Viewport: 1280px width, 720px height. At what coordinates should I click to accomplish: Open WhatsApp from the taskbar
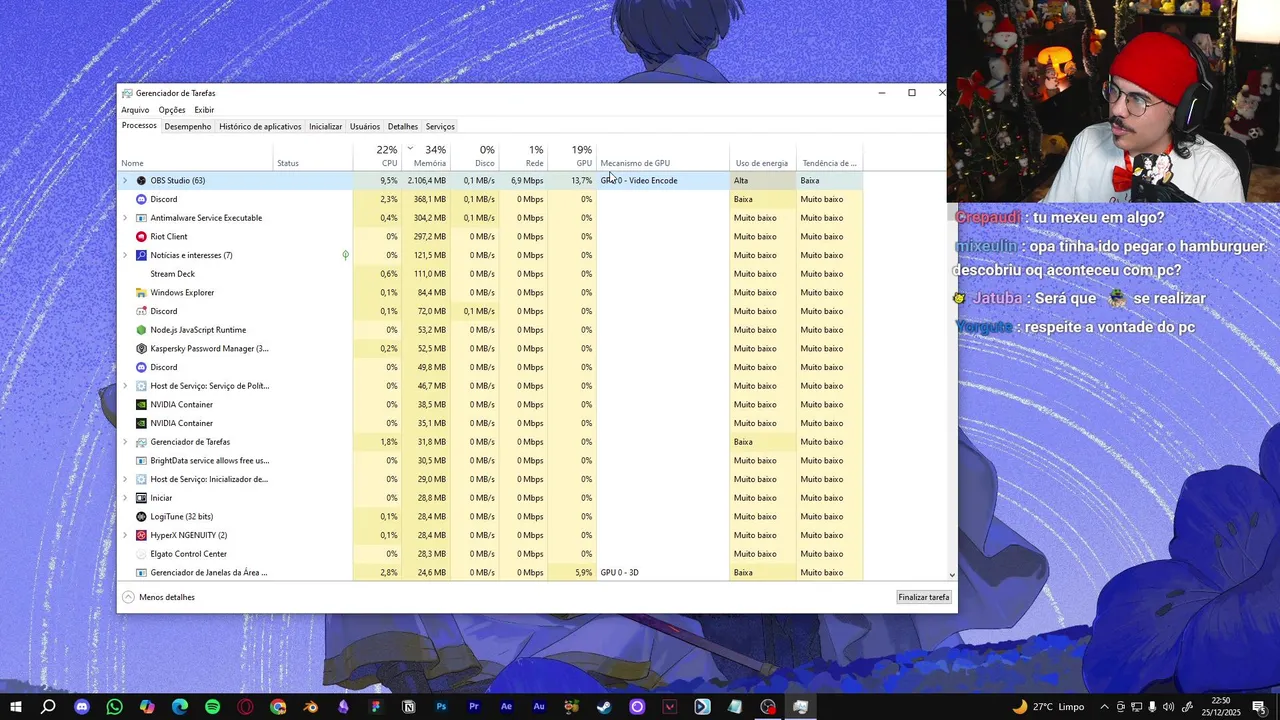114,707
